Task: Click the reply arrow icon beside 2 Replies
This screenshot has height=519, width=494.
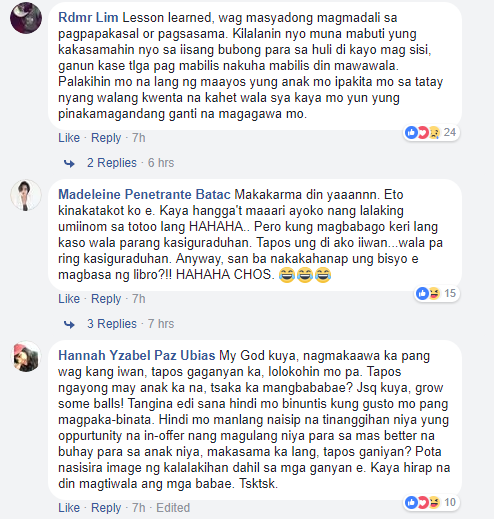Action: [x=69, y=164]
